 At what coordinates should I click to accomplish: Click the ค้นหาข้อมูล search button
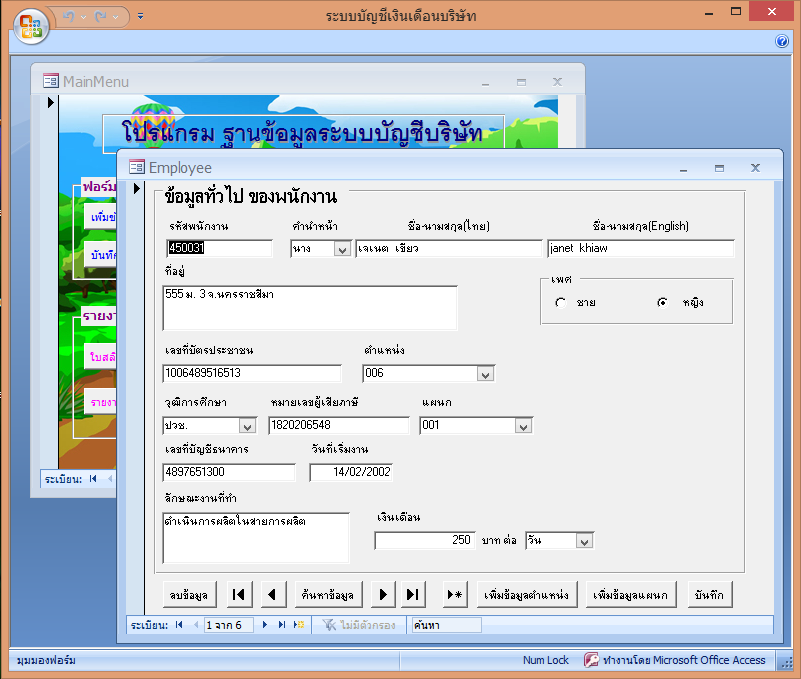tap(328, 594)
